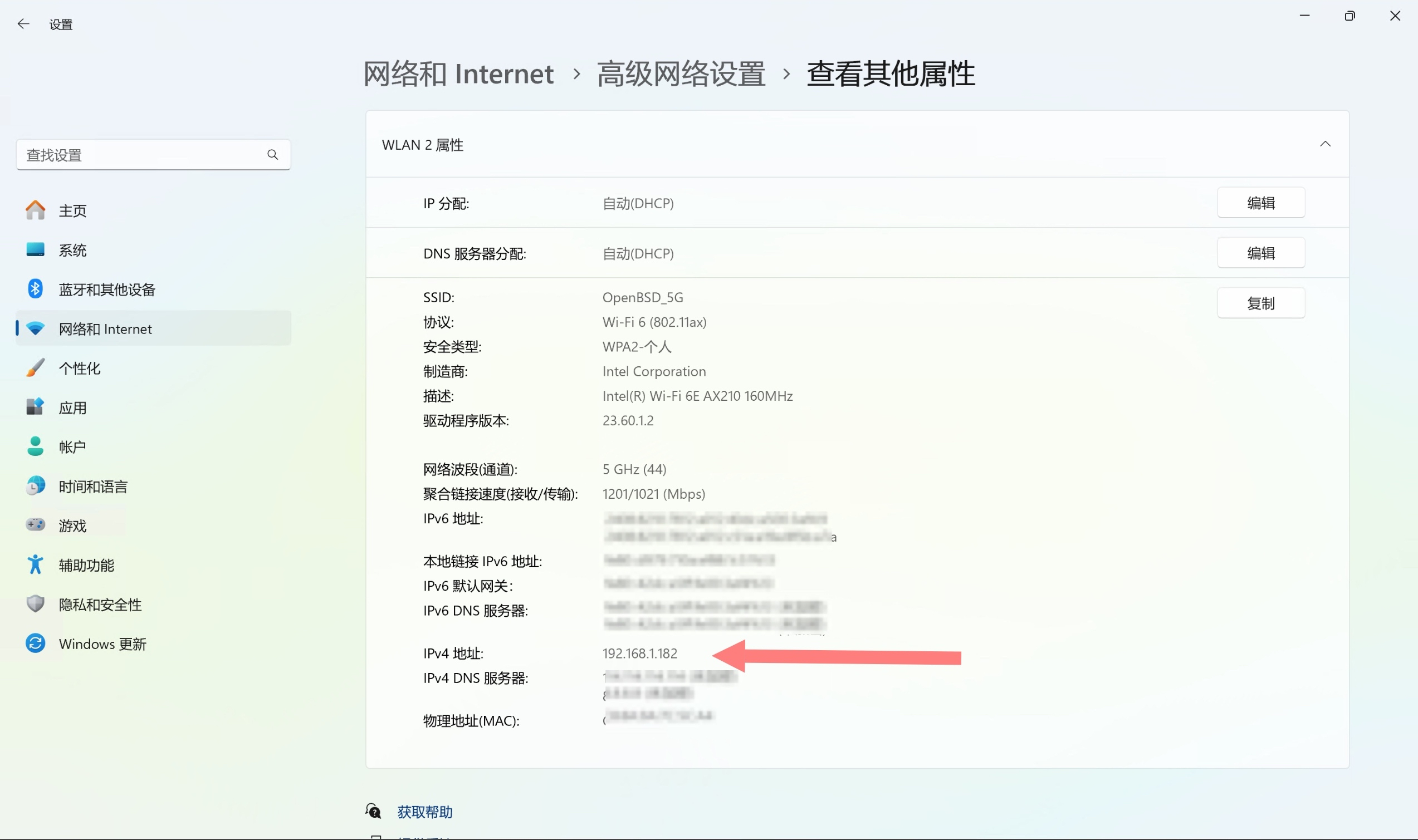Viewport: 1418px width, 840px height.
Task: Open the Home (主页) sidebar item
Action: (72, 210)
